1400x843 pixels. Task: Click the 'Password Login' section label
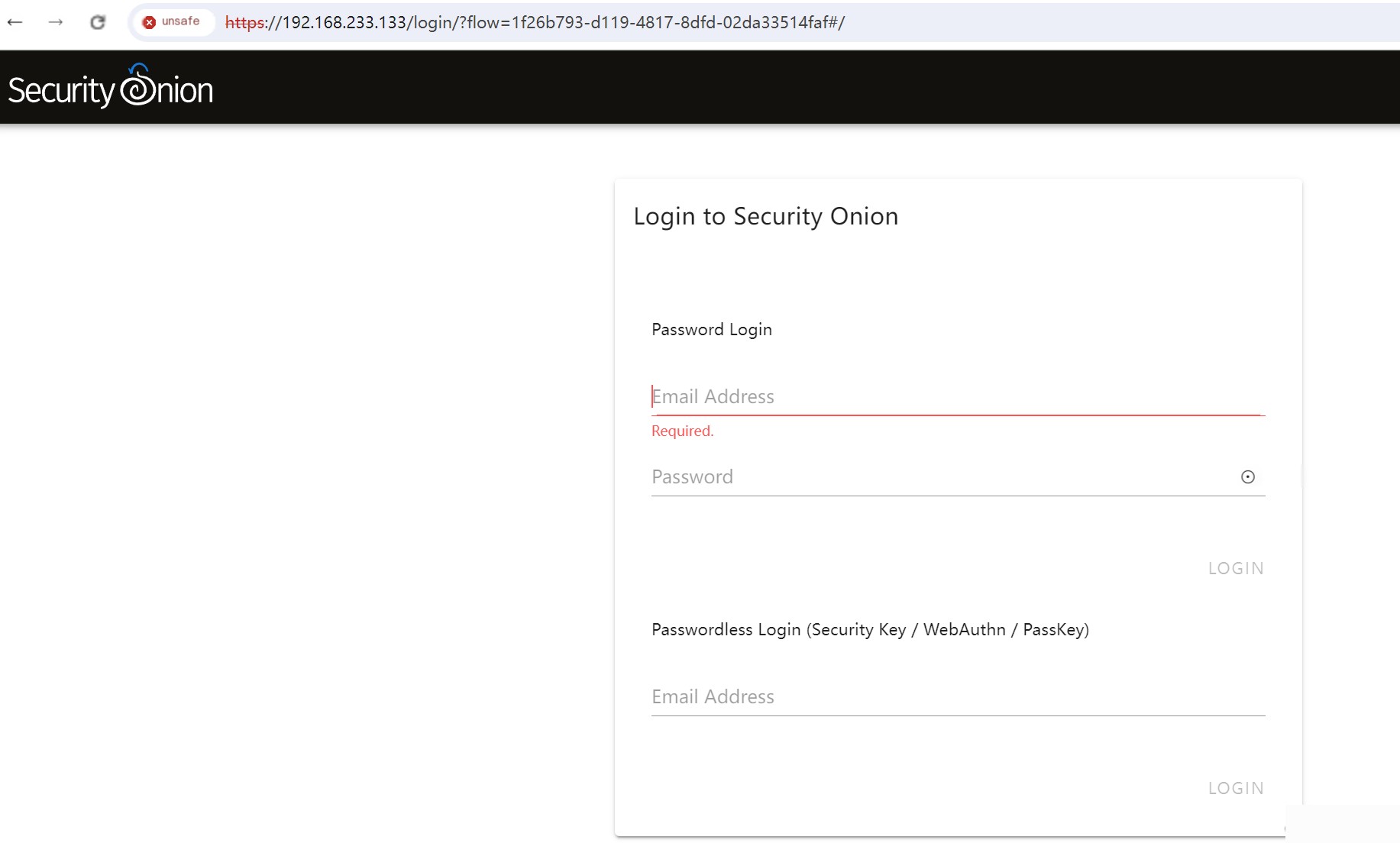711,330
